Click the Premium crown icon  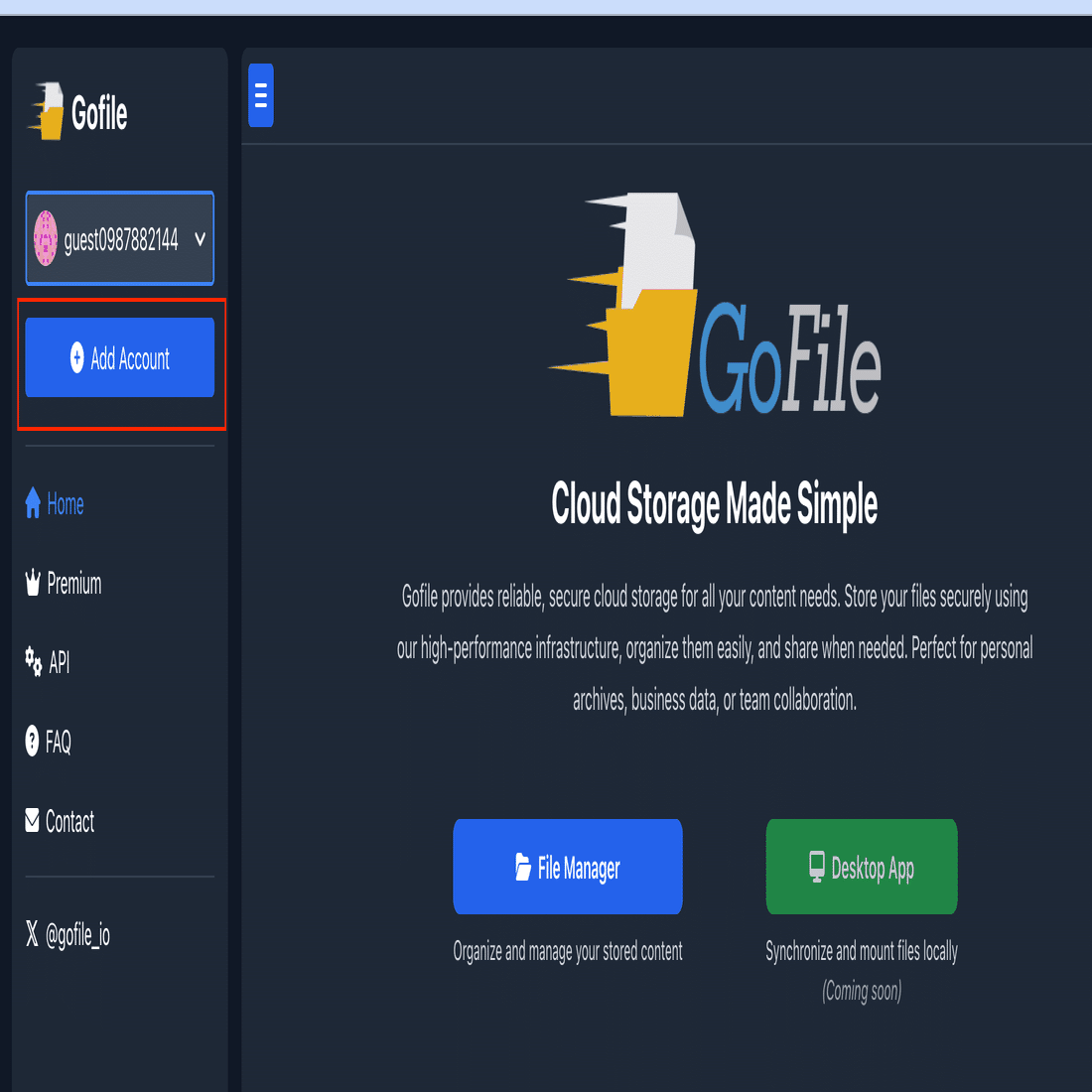click(x=33, y=582)
